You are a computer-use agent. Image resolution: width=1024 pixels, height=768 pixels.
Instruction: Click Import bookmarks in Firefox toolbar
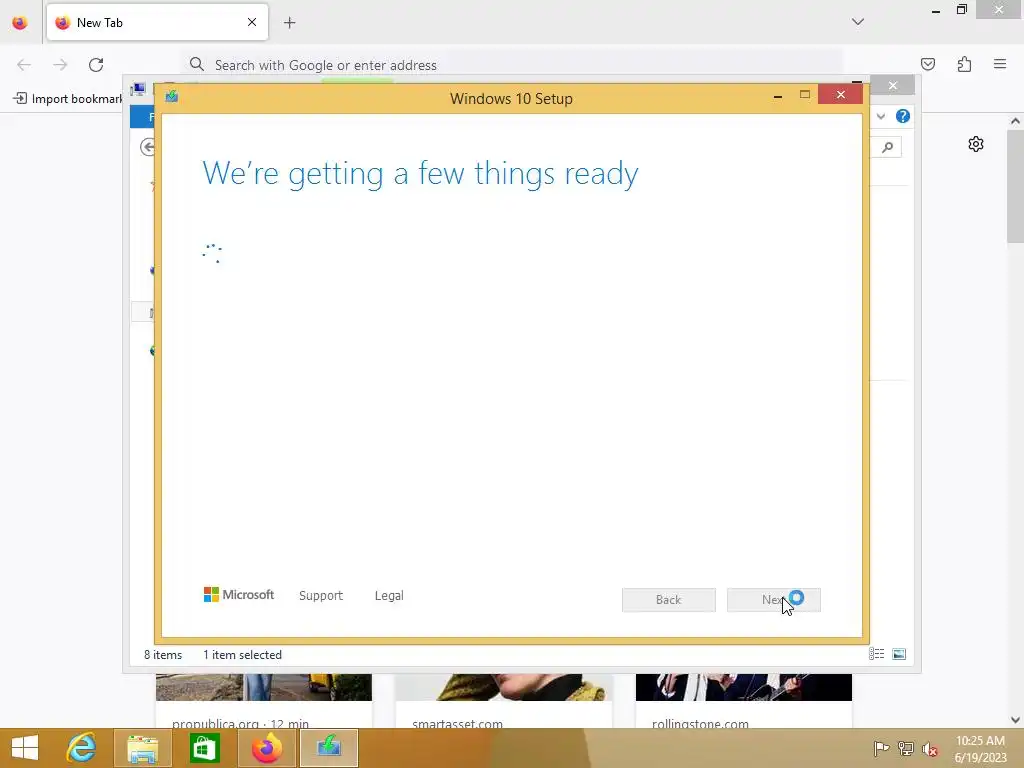[68, 99]
